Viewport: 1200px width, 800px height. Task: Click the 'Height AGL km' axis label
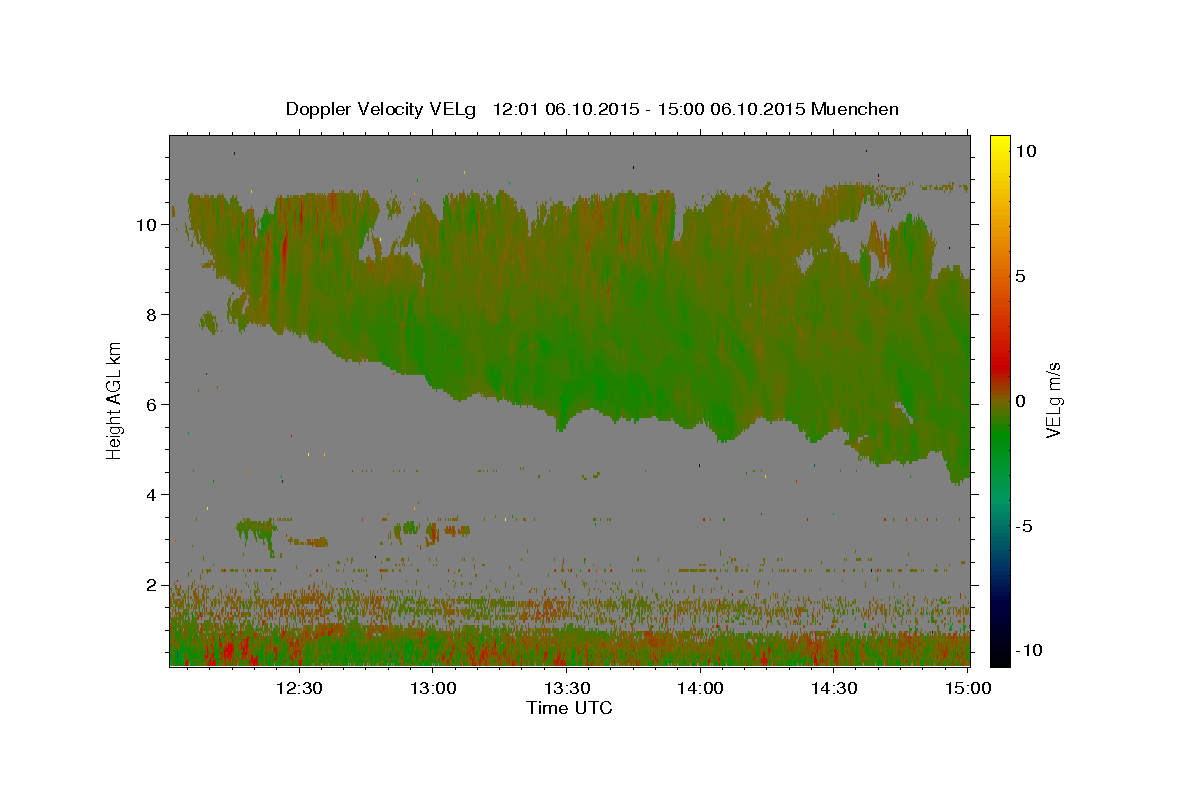point(115,400)
